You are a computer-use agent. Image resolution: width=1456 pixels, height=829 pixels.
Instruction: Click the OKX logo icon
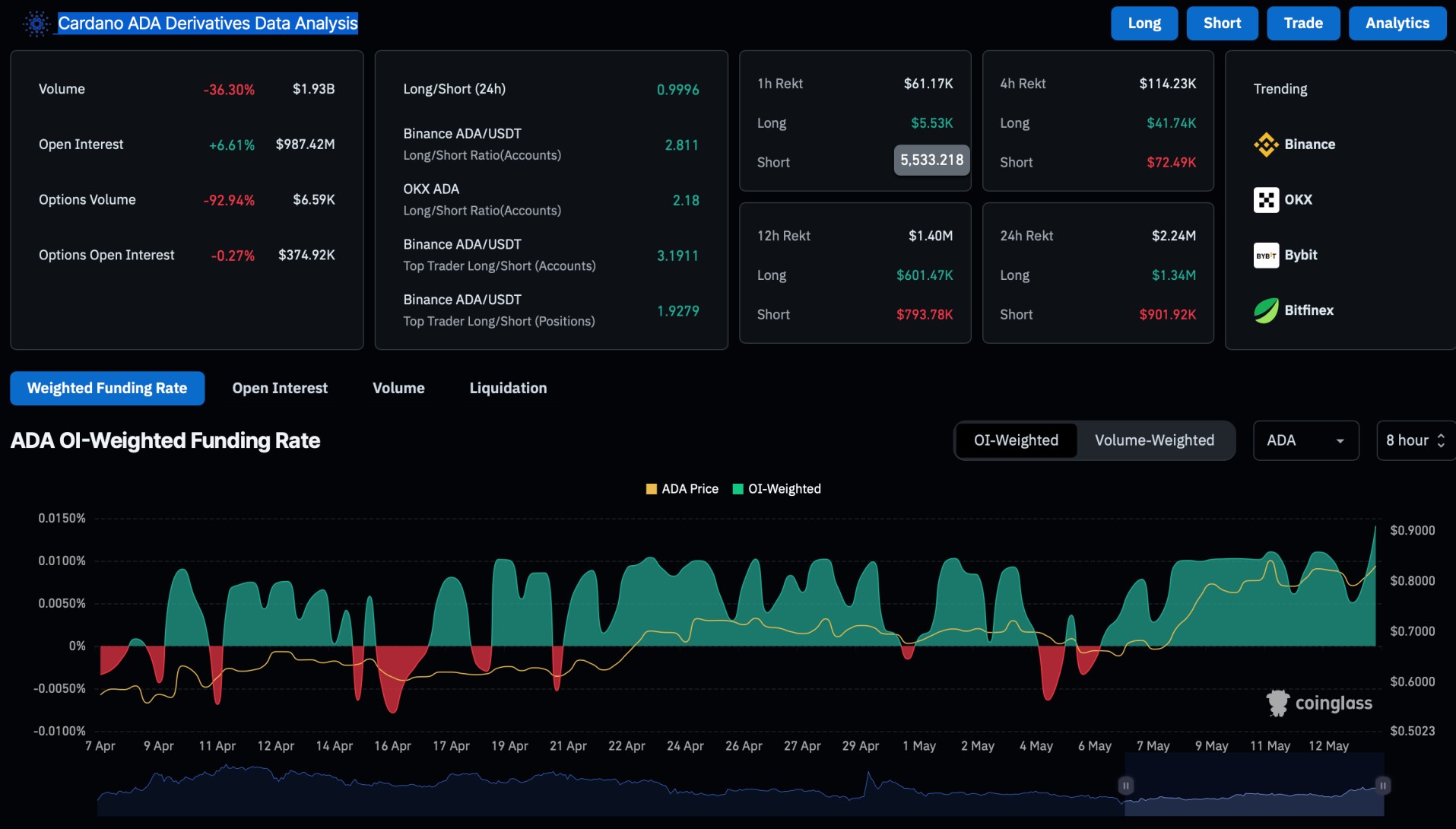(1266, 200)
